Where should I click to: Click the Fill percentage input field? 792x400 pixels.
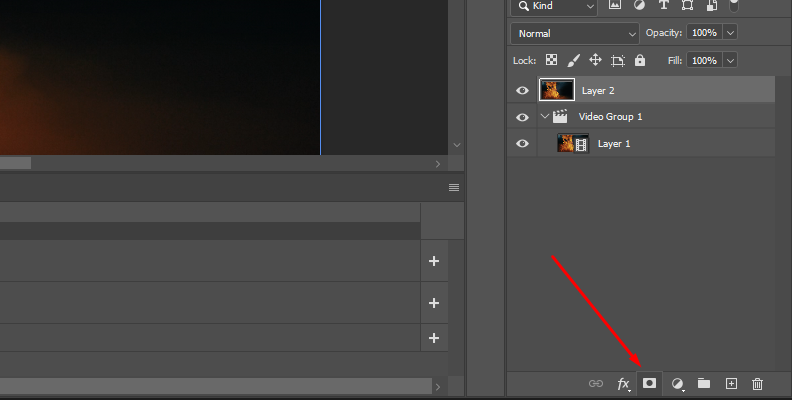tap(704, 60)
